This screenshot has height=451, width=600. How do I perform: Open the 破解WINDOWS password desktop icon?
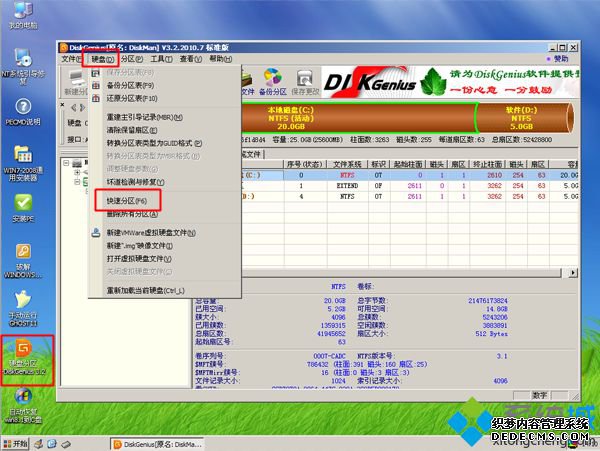(x=23, y=261)
